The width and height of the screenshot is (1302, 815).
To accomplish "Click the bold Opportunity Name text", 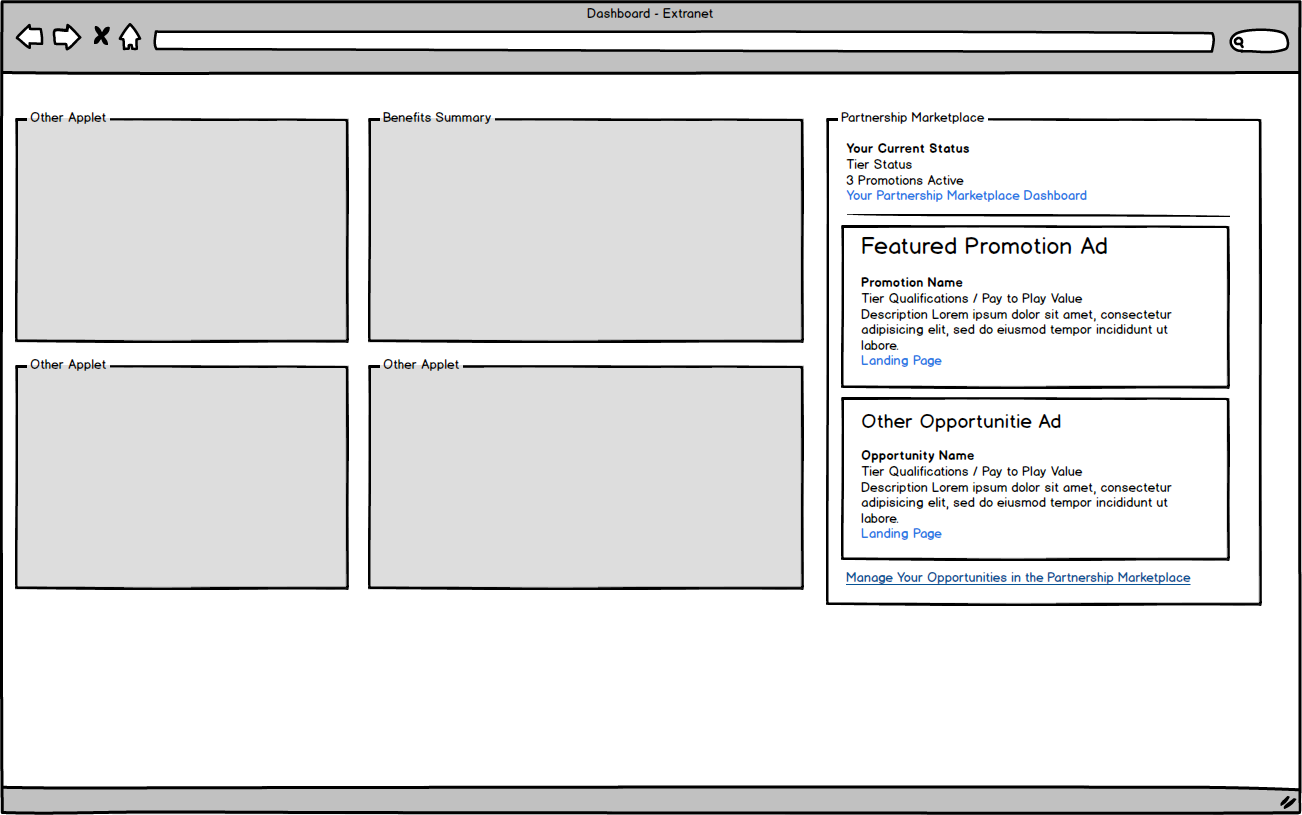I will pos(917,456).
